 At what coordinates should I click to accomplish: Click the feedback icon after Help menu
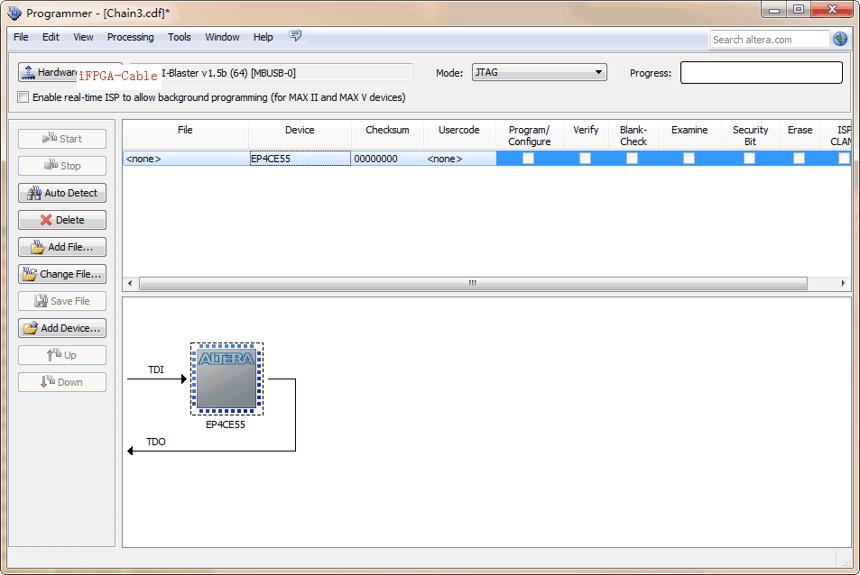click(295, 36)
